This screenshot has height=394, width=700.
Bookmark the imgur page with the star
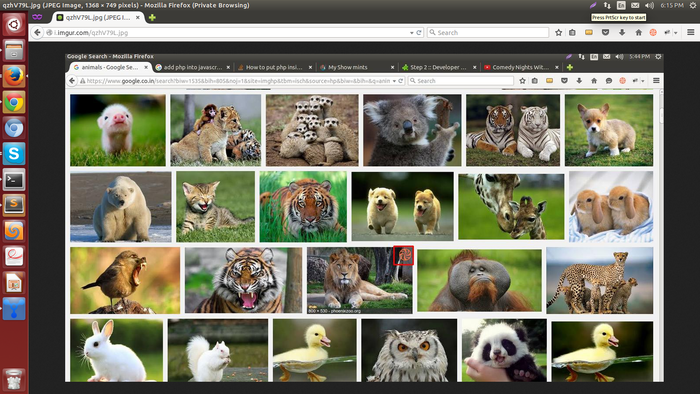coord(558,33)
